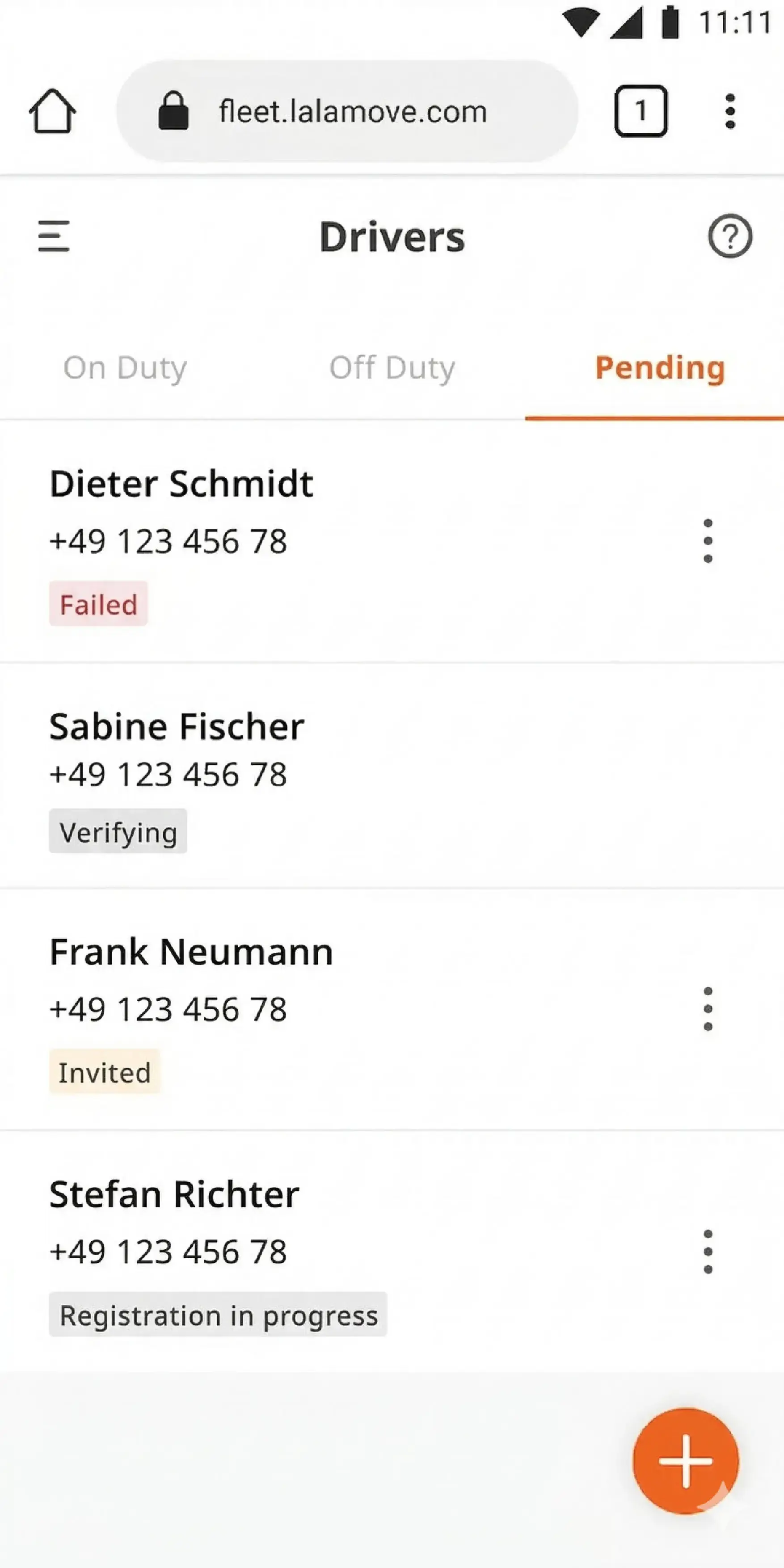This screenshot has width=784, height=1568.
Task: Switch to the On Duty tab
Action: click(x=126, y=368)
